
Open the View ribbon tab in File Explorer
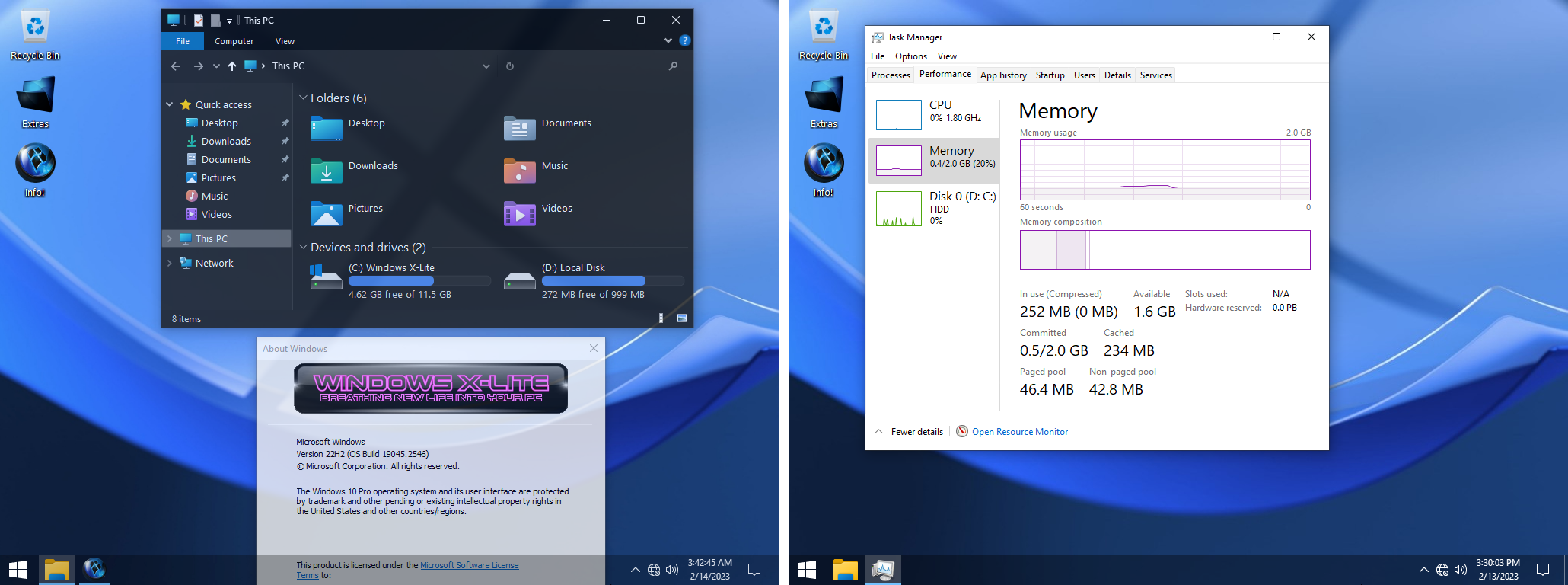tap(285, 41)
